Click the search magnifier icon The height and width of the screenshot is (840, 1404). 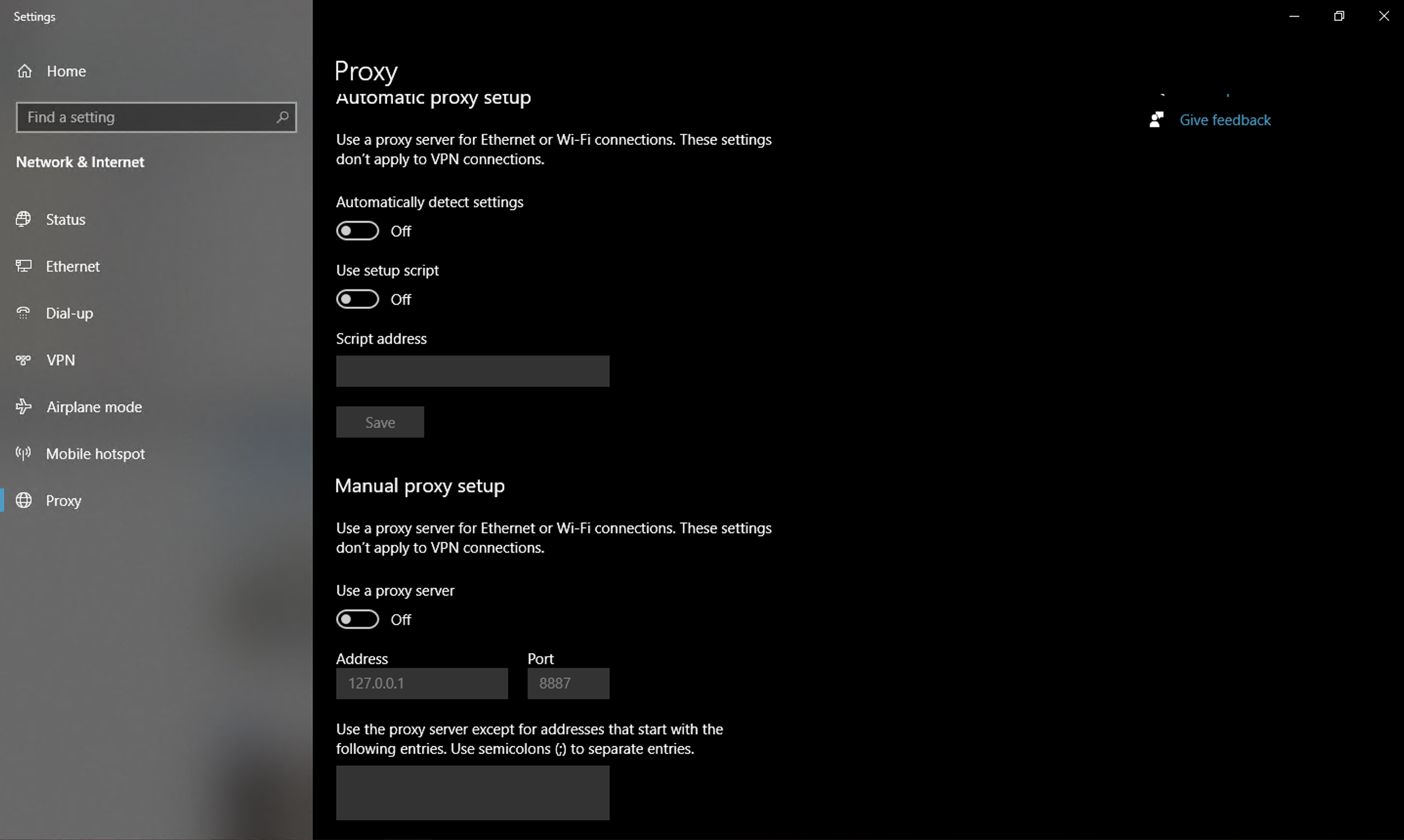(x=282, y=117)
